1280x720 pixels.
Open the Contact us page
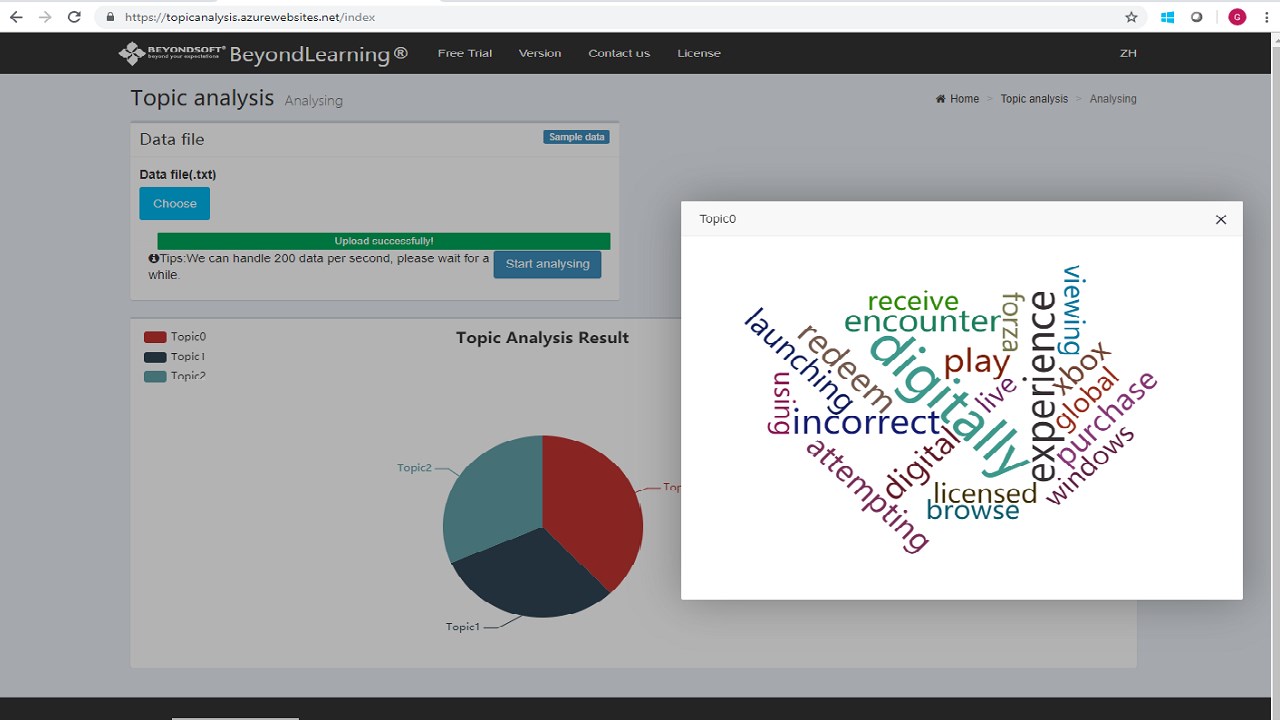click(619, 53)
